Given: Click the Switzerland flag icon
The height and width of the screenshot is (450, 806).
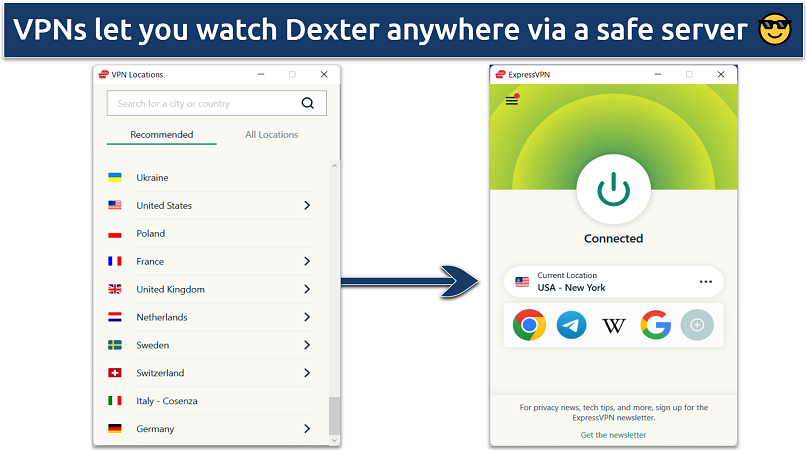Looking at the screenshot, I should 115,373.
